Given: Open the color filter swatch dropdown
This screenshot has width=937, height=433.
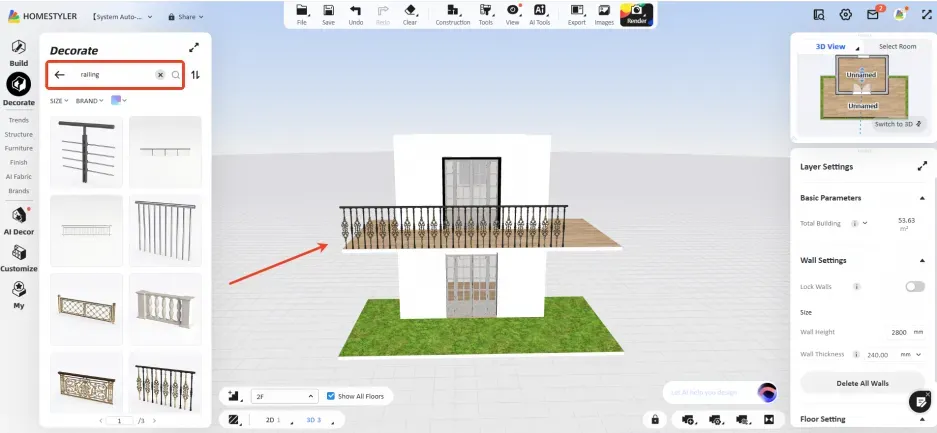Looking at the screenshot, I should (119, 101).
